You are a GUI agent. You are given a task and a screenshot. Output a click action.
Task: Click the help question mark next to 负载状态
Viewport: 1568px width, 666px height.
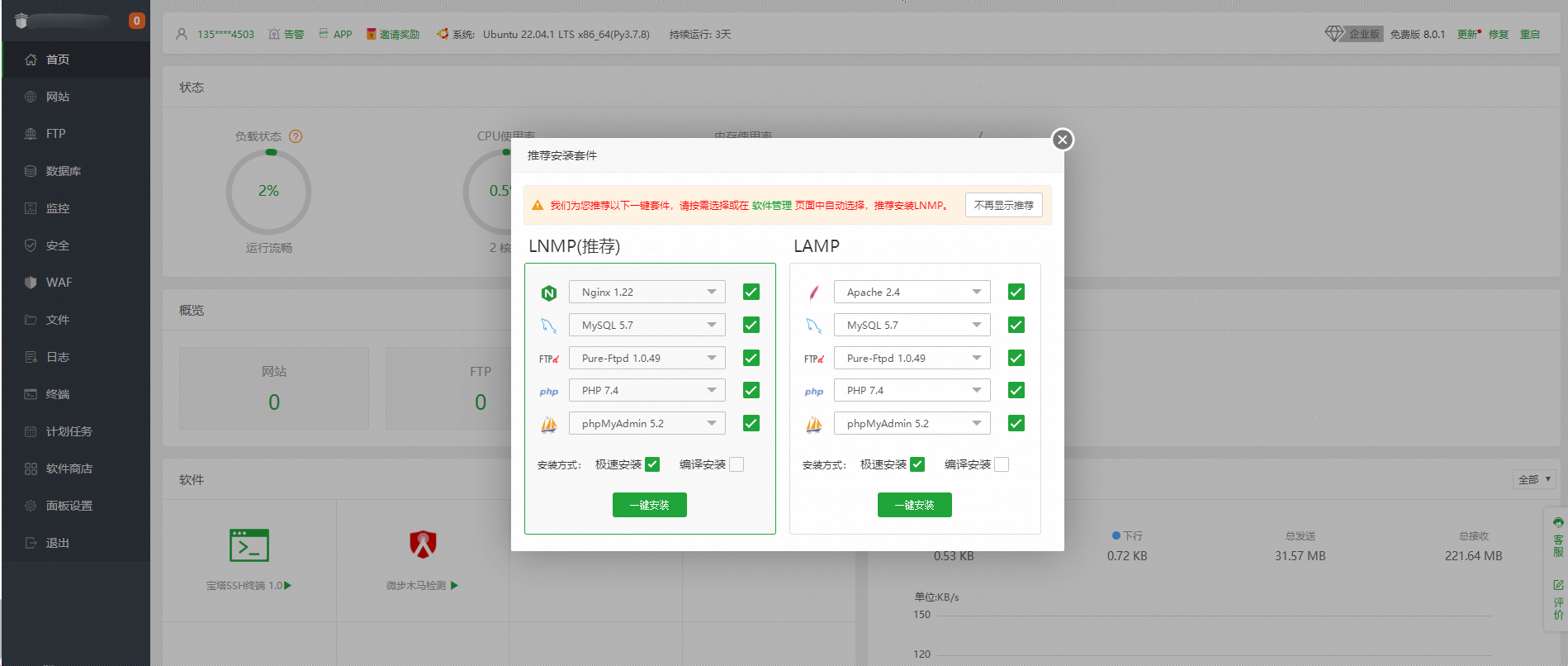tap(296, 136)
